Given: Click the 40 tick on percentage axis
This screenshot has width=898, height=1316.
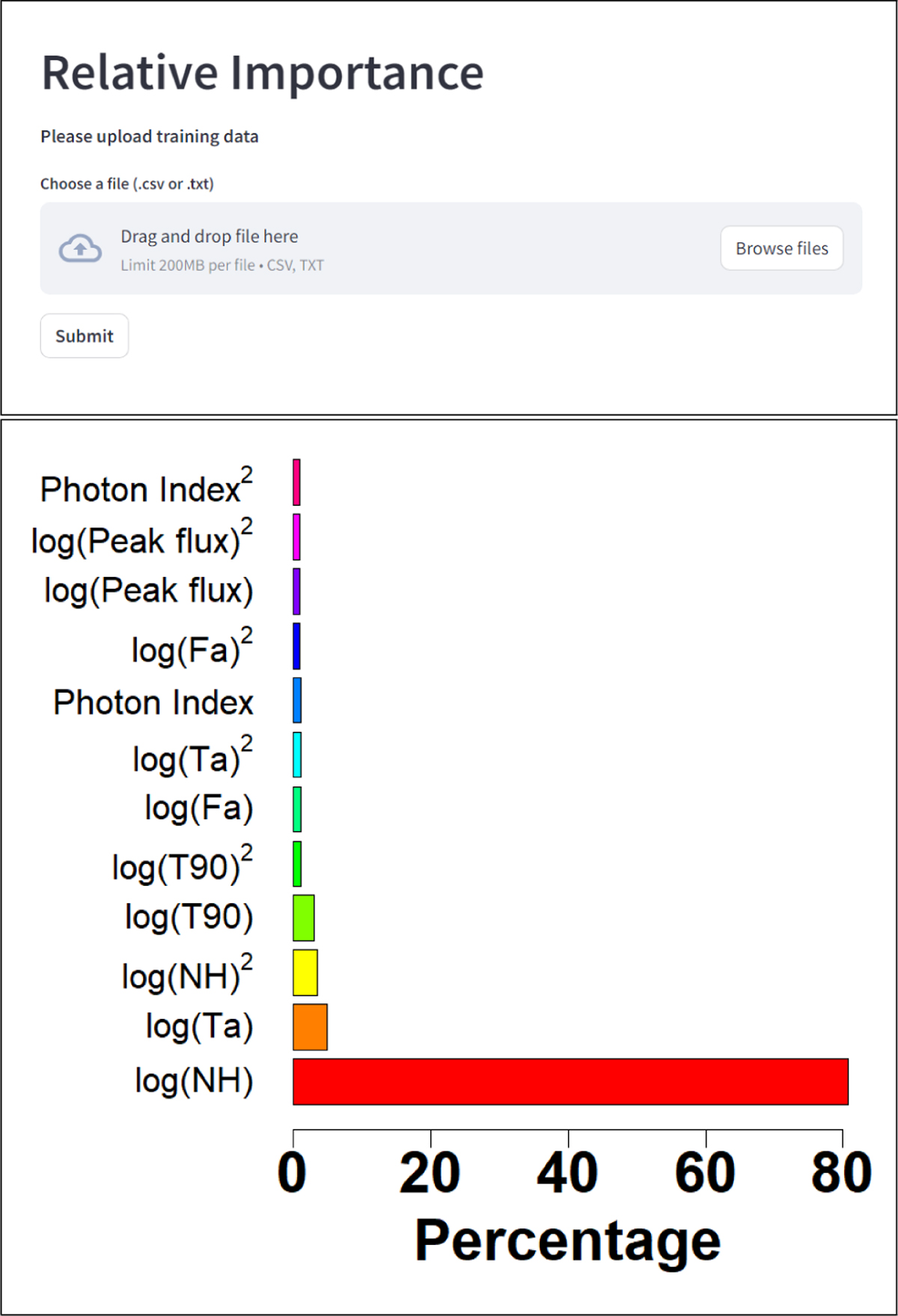Looking at the screenshot, I should (567, 1173).
